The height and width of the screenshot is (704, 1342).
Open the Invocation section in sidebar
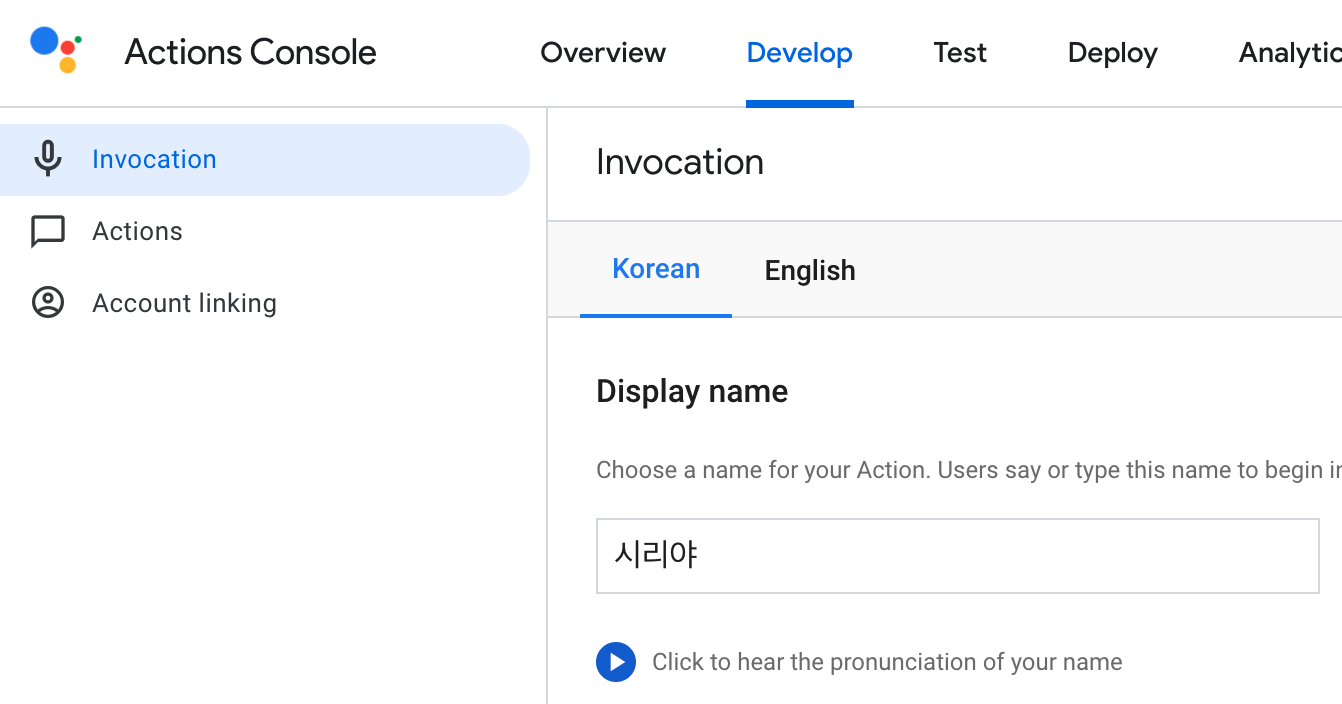(x=154, y=159)
